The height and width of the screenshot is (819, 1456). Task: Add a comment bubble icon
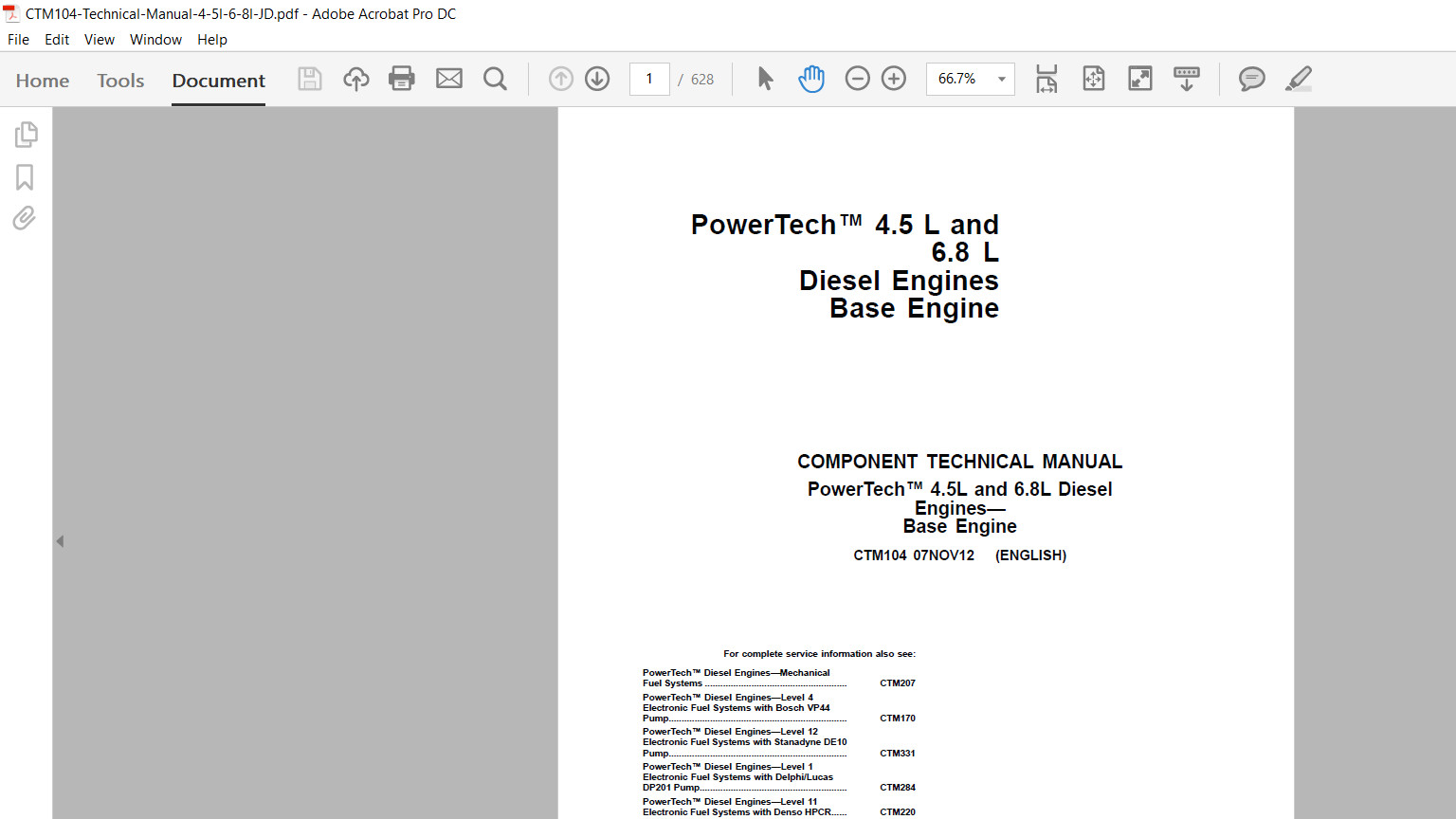[x=1252, y=79]
